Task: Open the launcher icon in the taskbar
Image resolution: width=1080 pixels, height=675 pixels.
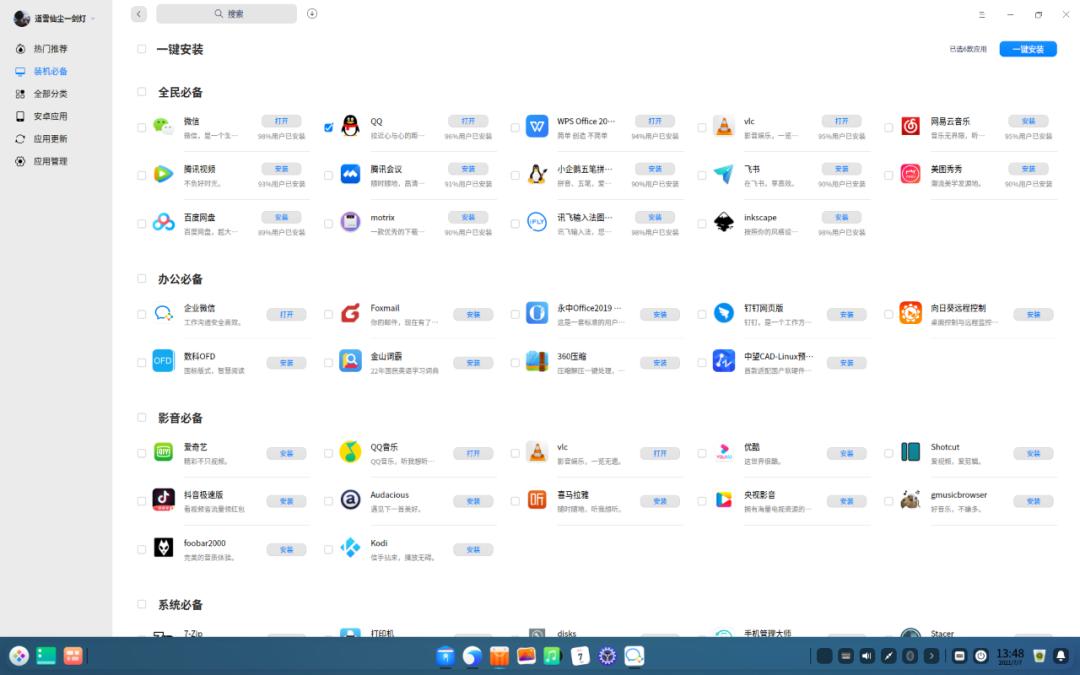Action: (19, 656)
